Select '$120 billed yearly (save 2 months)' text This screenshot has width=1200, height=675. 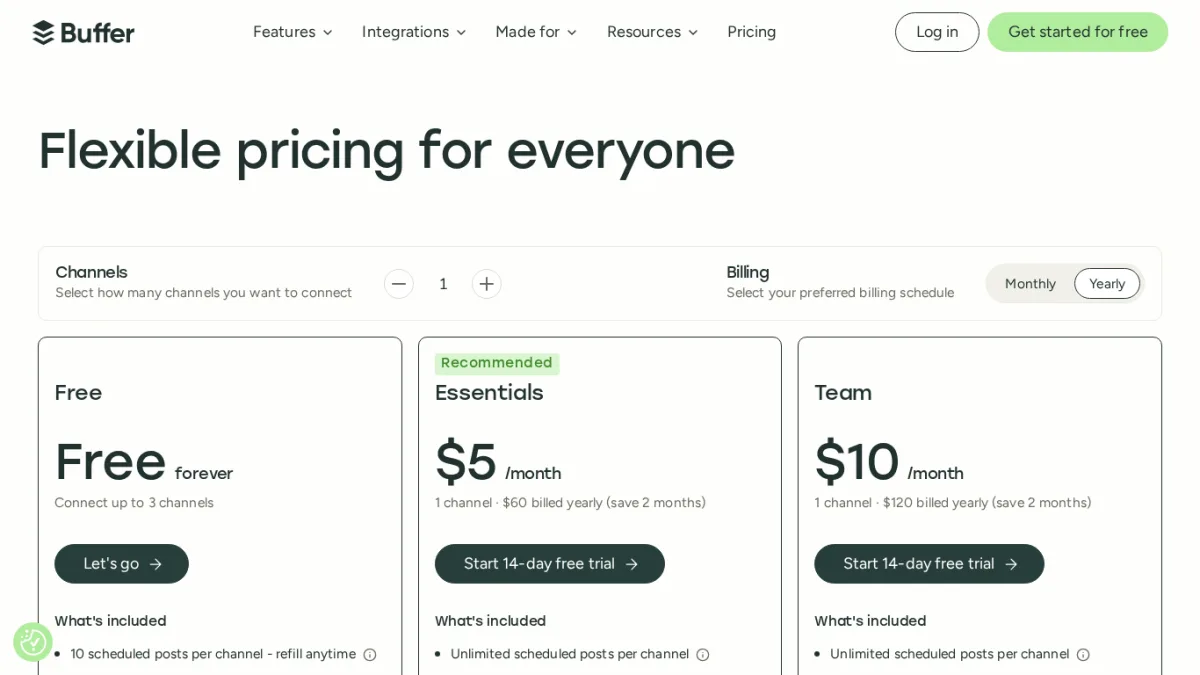click(987, 503)
